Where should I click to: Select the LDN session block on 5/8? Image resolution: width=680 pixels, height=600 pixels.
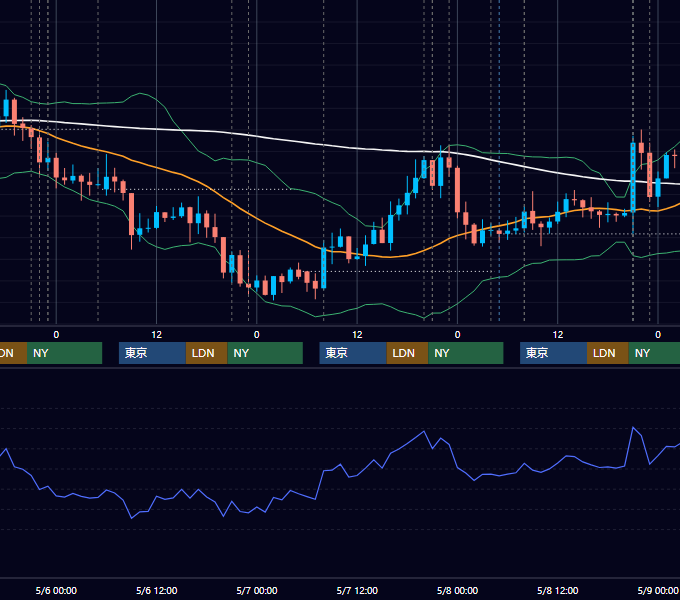[608, 353]
